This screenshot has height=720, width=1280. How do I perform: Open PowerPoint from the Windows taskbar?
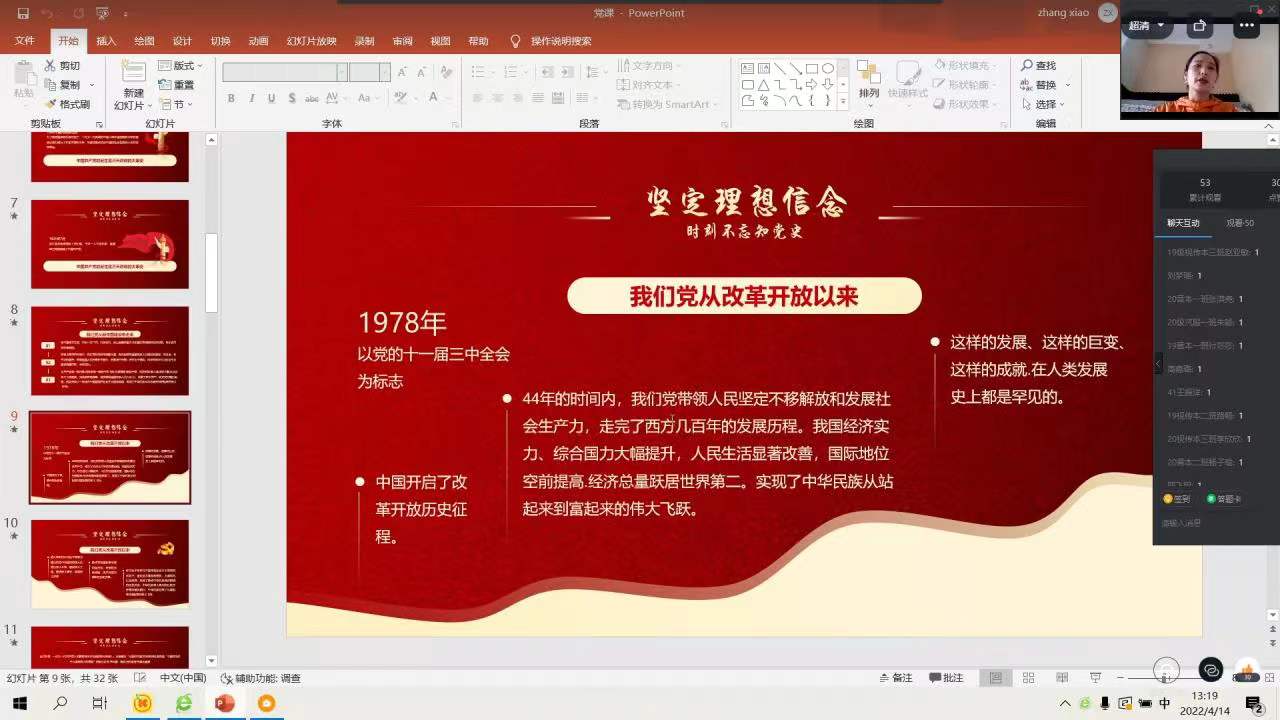coord(224,704)
